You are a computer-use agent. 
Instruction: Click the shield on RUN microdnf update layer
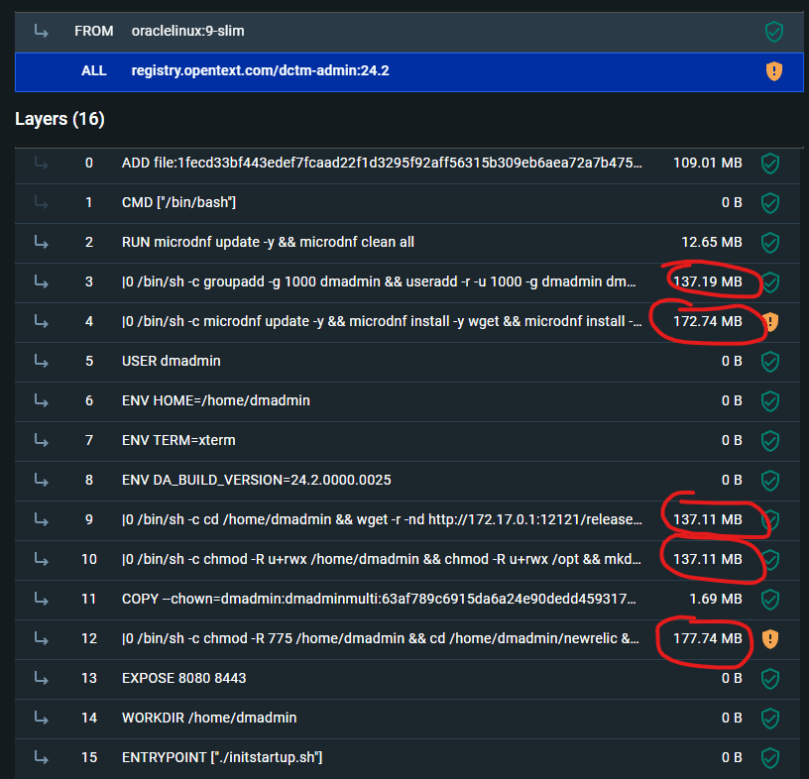click(770, 242)
